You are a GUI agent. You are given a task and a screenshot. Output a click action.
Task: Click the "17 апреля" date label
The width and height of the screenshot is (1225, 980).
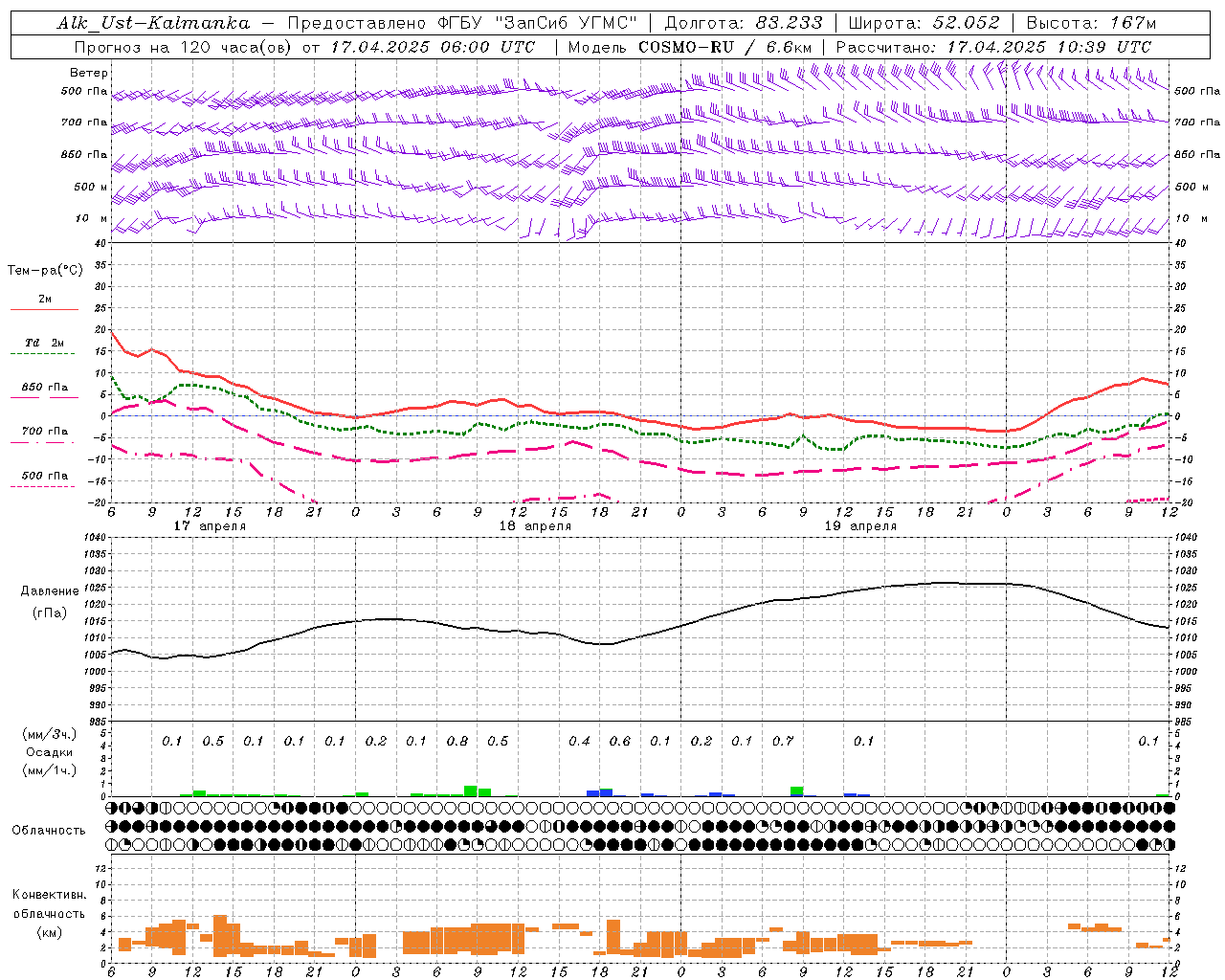pyautogui.click(x=210, y=526)
